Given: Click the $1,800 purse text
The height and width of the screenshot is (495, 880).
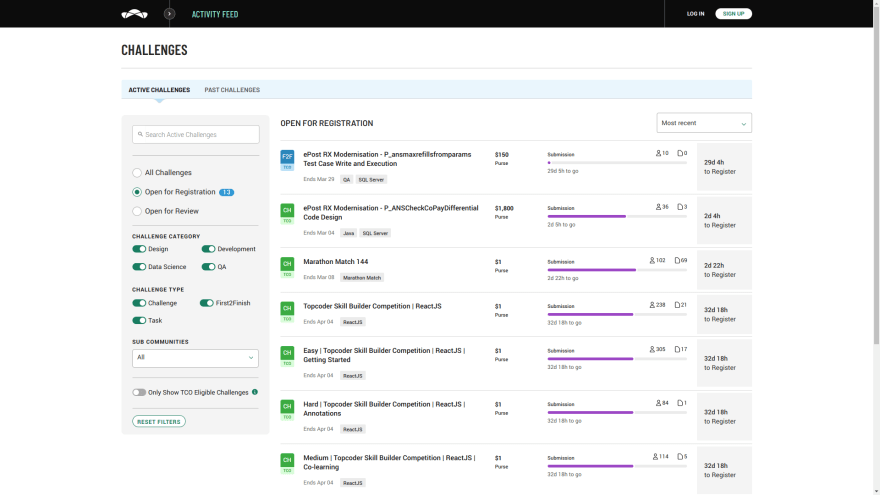Looking at the screenshot, I should tap(504, 208).
